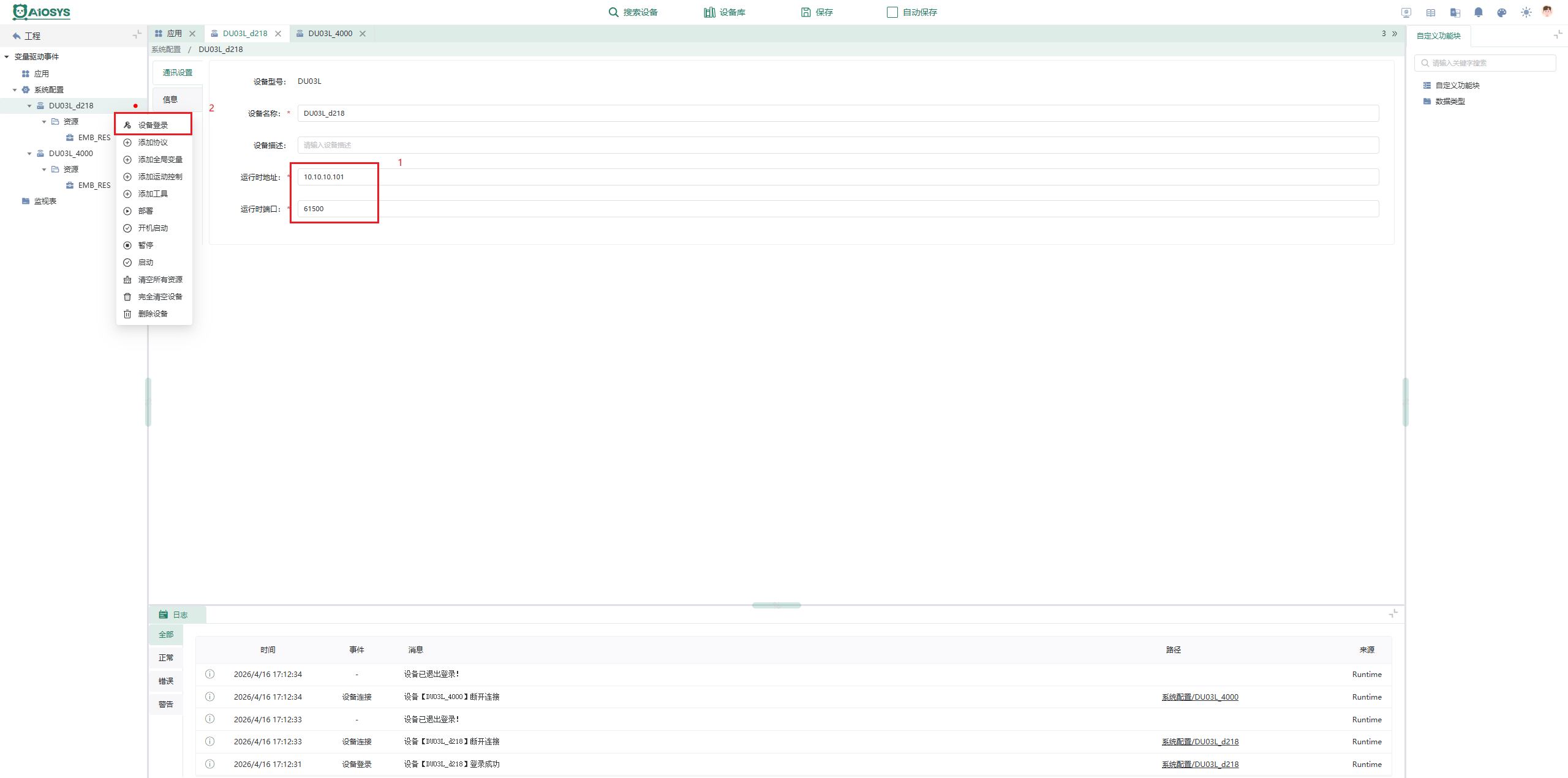Open the 设备库 device library
This screenshot has width=1568, height=778.
click(725, 12)
